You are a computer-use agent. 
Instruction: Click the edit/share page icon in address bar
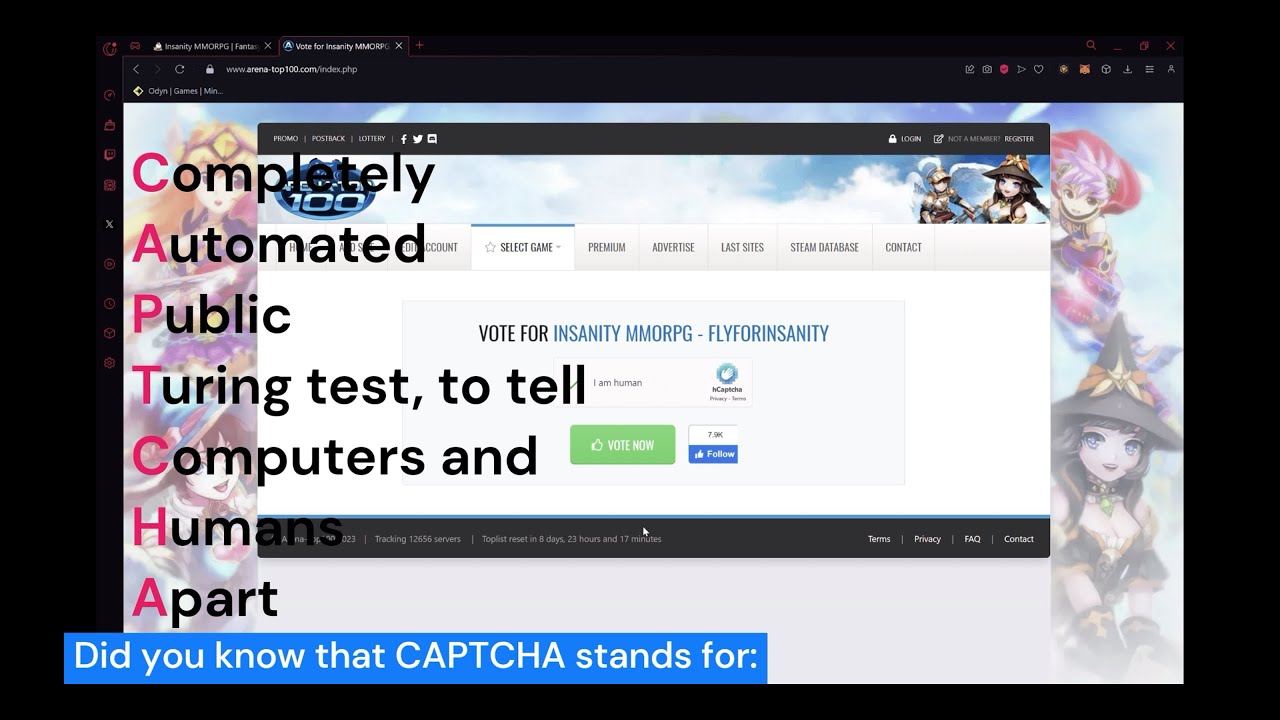click(x=969, y=69)
